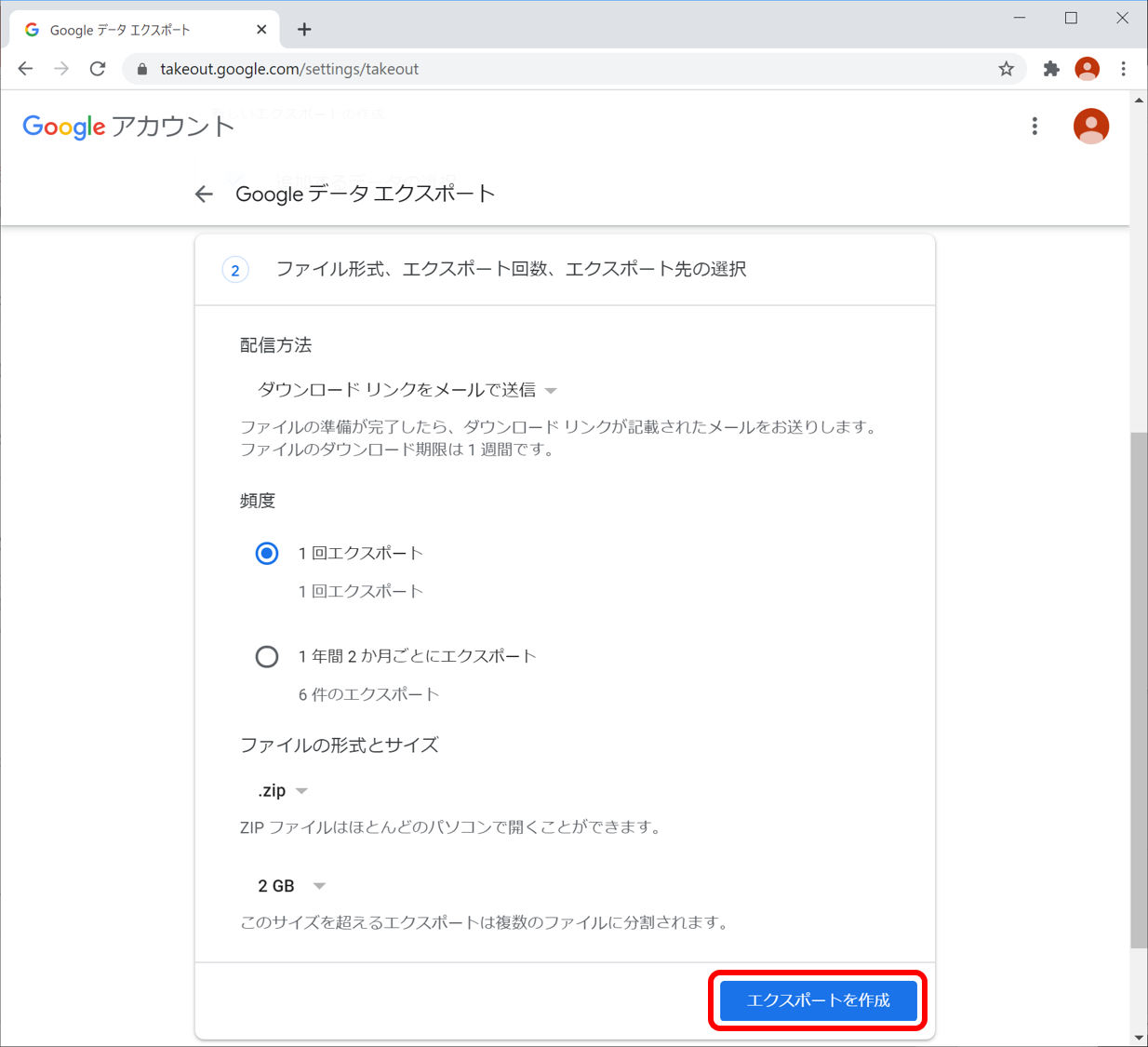Click the 6 件のエクスポート description text
The image size is (1148, 1047).
coord(368,694)
